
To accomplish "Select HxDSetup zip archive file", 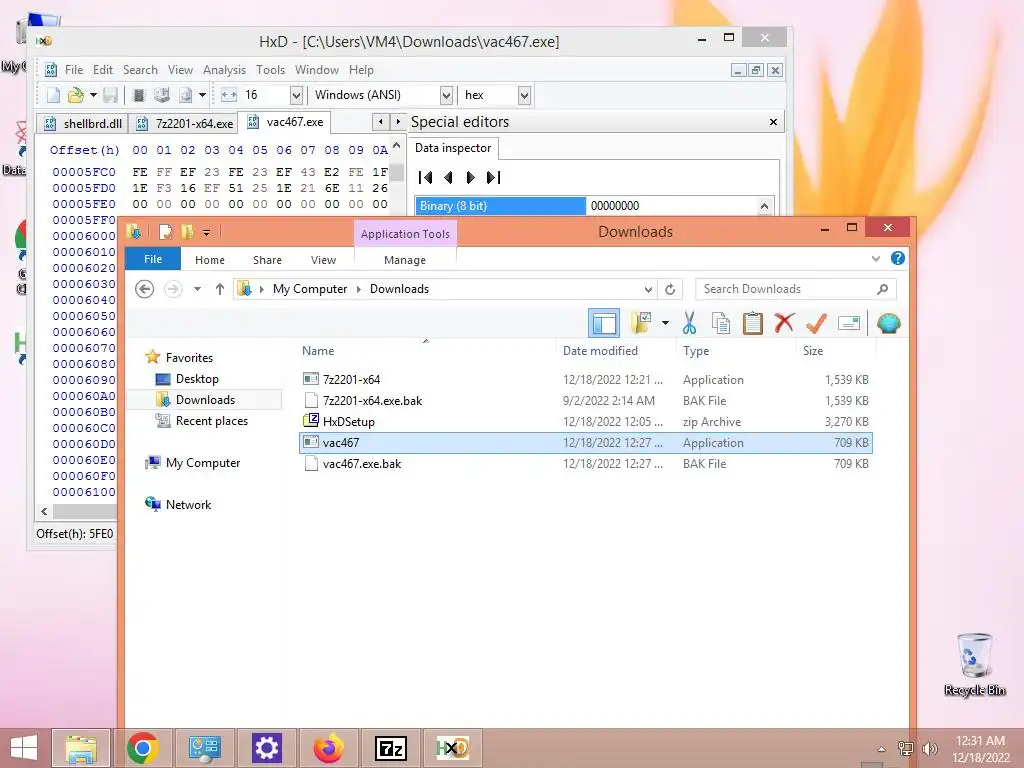I will coord(586,422).
